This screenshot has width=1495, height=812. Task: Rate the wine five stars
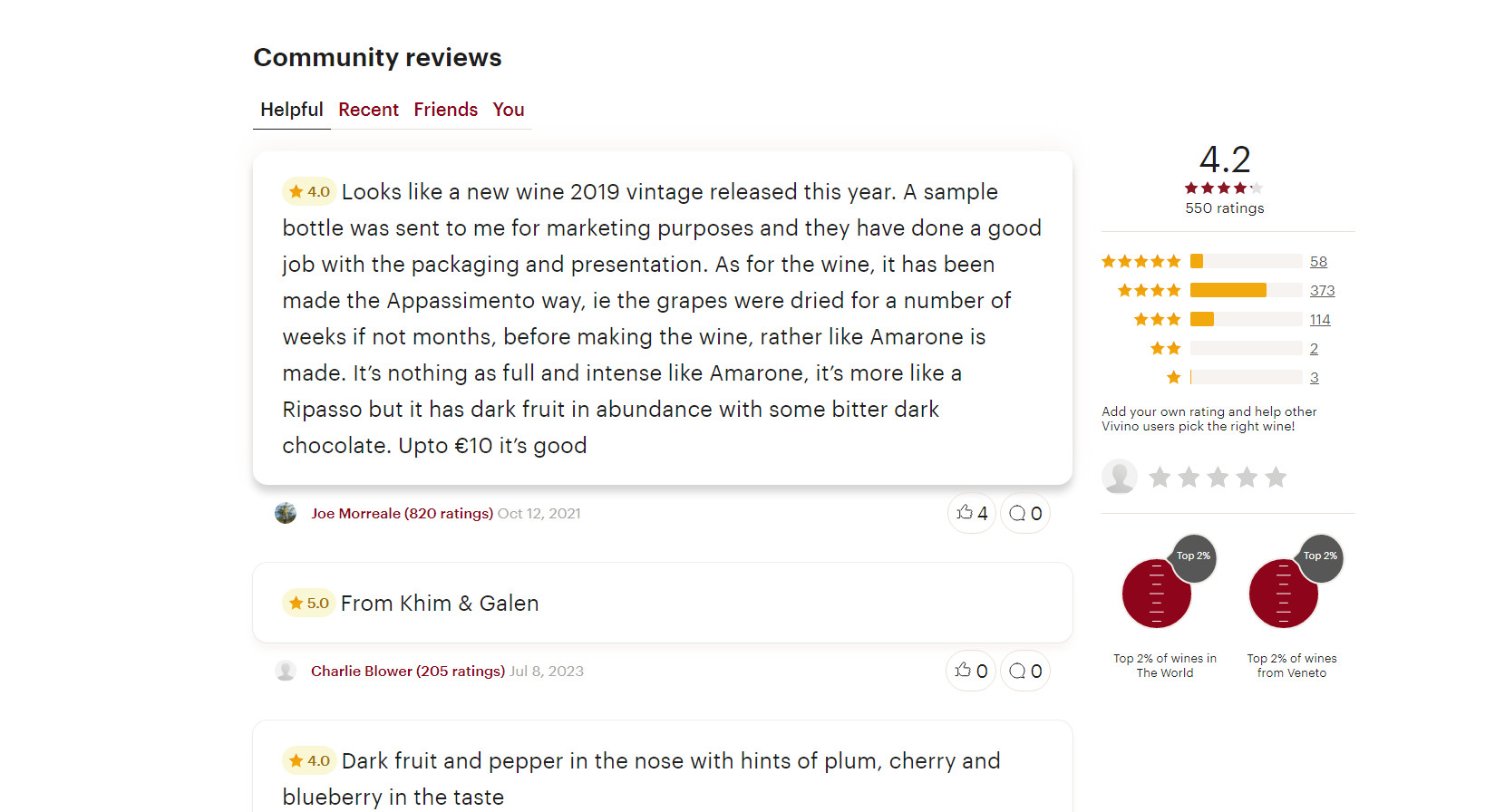pos(1276,477)
